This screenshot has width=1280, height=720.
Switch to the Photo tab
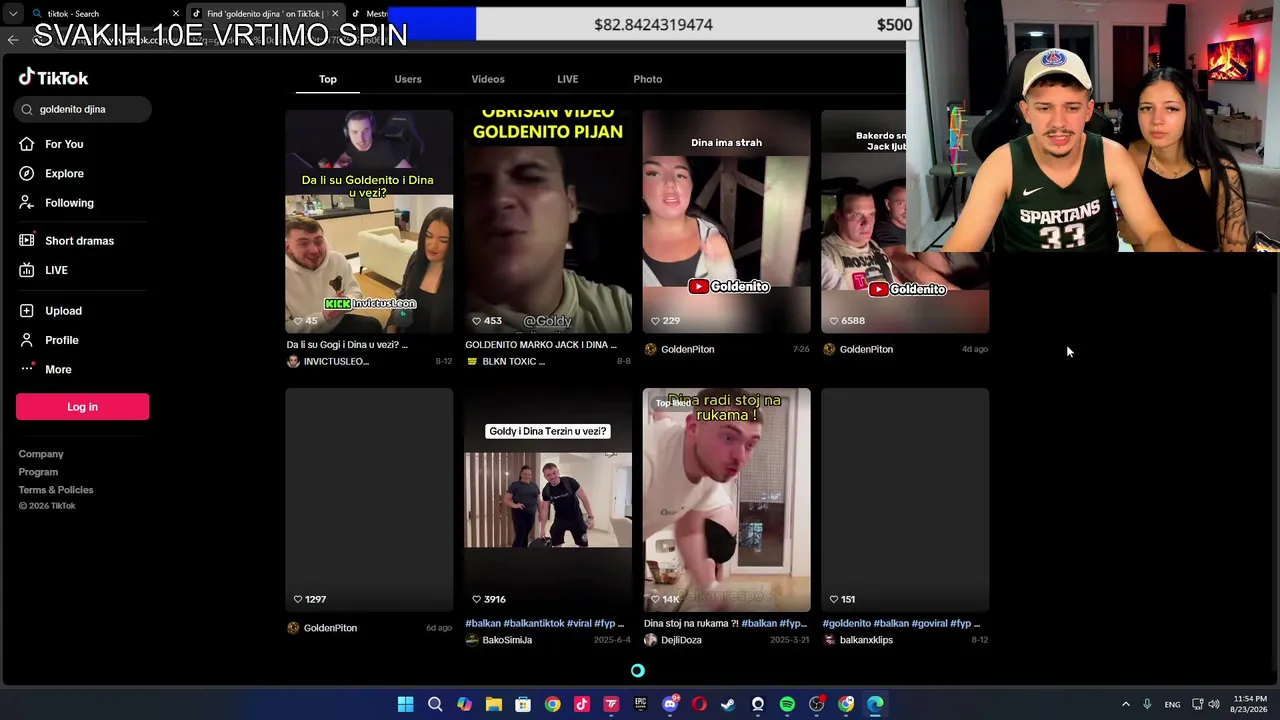point(647,79)
